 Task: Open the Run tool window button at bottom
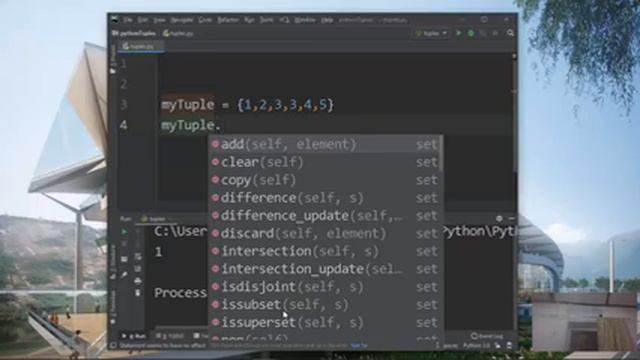pyautogui.click(x=134, y=336)
